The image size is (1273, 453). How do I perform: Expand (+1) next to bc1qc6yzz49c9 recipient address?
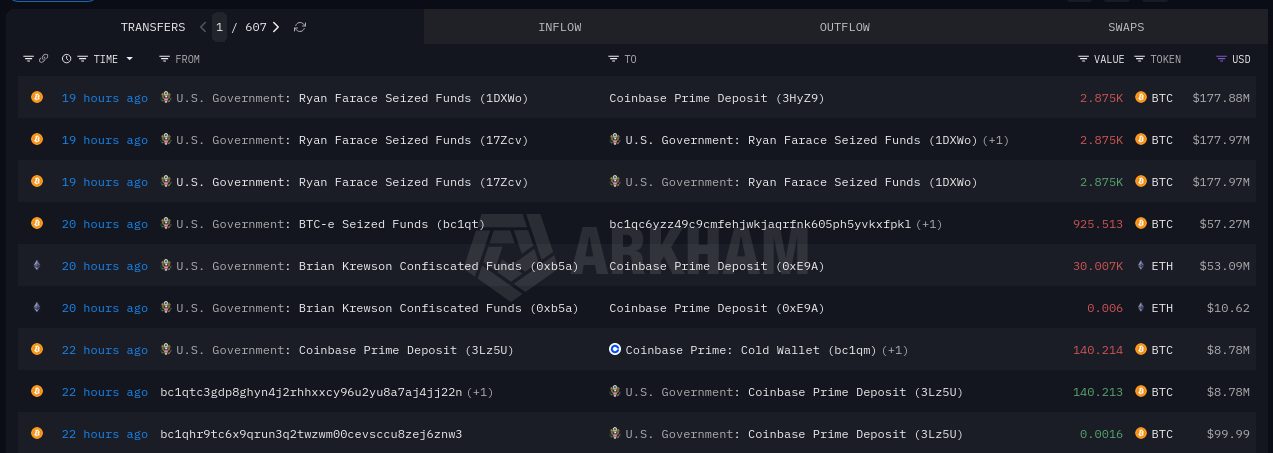coord(929,224)
